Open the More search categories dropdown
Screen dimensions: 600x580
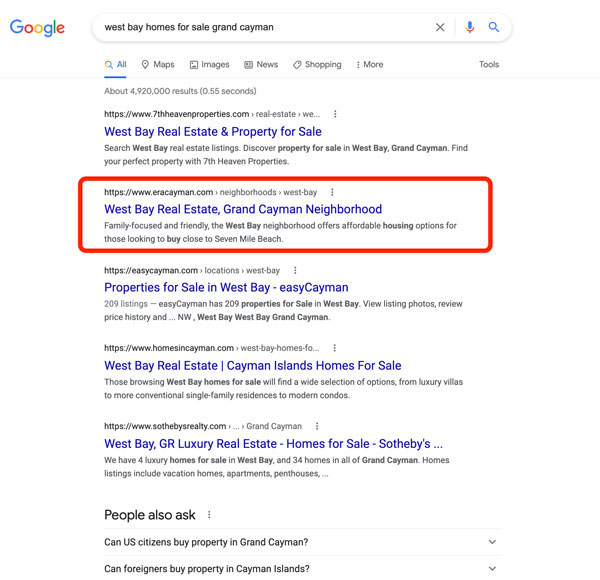[369, 65]
